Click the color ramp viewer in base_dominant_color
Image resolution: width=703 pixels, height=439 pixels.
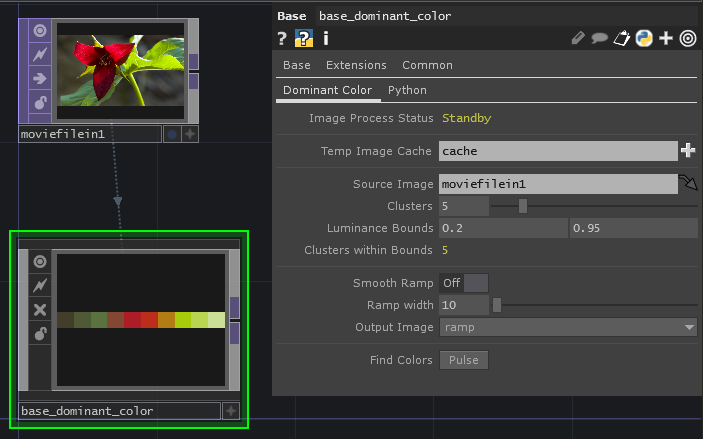(x=141, y=320)
